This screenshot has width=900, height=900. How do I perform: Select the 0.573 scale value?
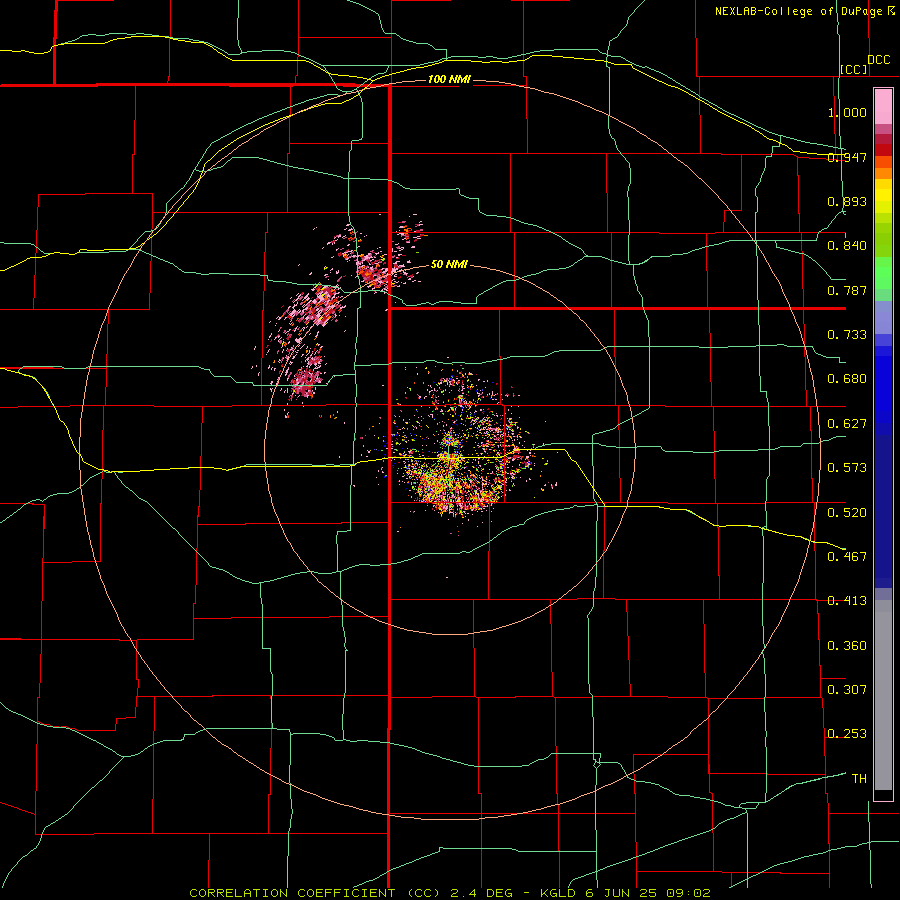pyautogui.click(x=847, y=468)
